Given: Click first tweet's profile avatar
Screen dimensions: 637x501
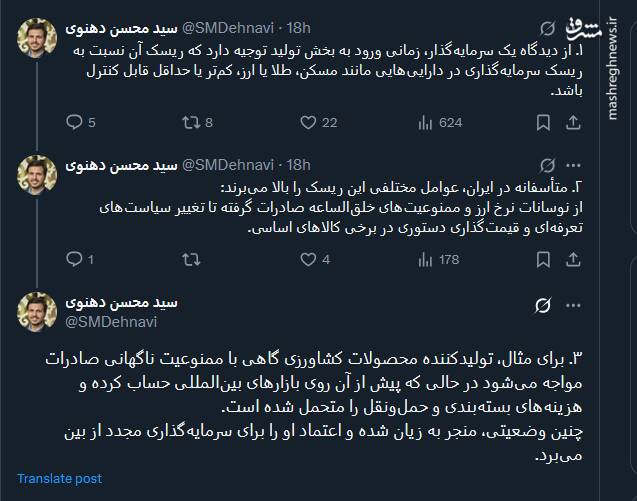Looking at the screenshot, I should pos(38,38).
